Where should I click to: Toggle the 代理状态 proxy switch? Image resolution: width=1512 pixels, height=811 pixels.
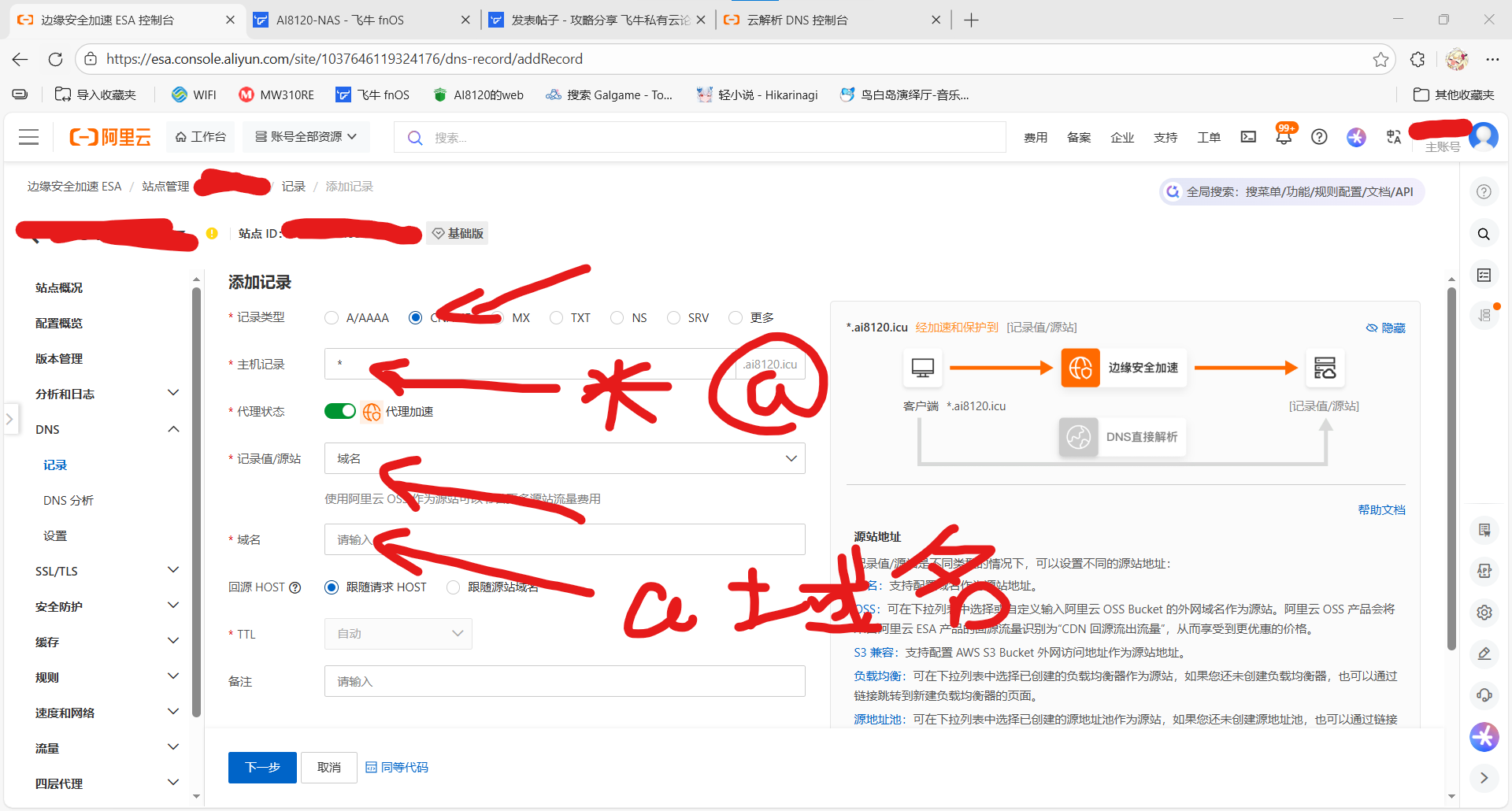tap(340, 411)
